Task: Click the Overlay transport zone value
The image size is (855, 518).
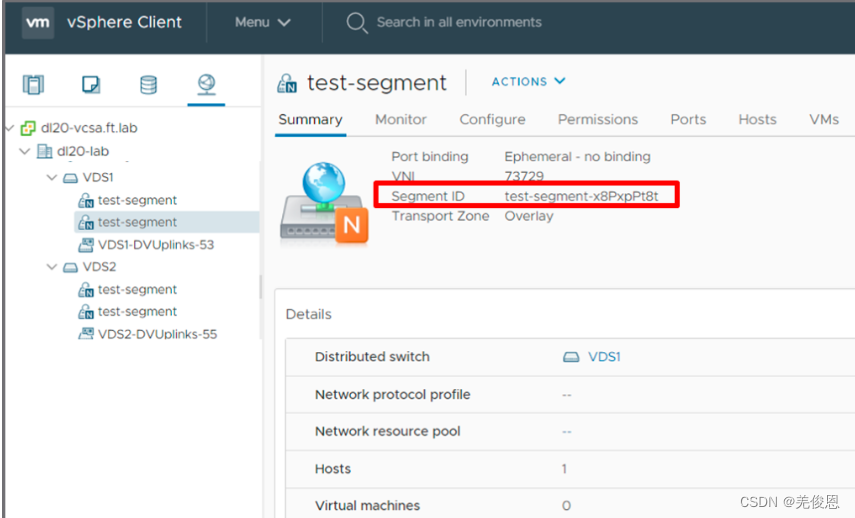Action: (529, 216)
